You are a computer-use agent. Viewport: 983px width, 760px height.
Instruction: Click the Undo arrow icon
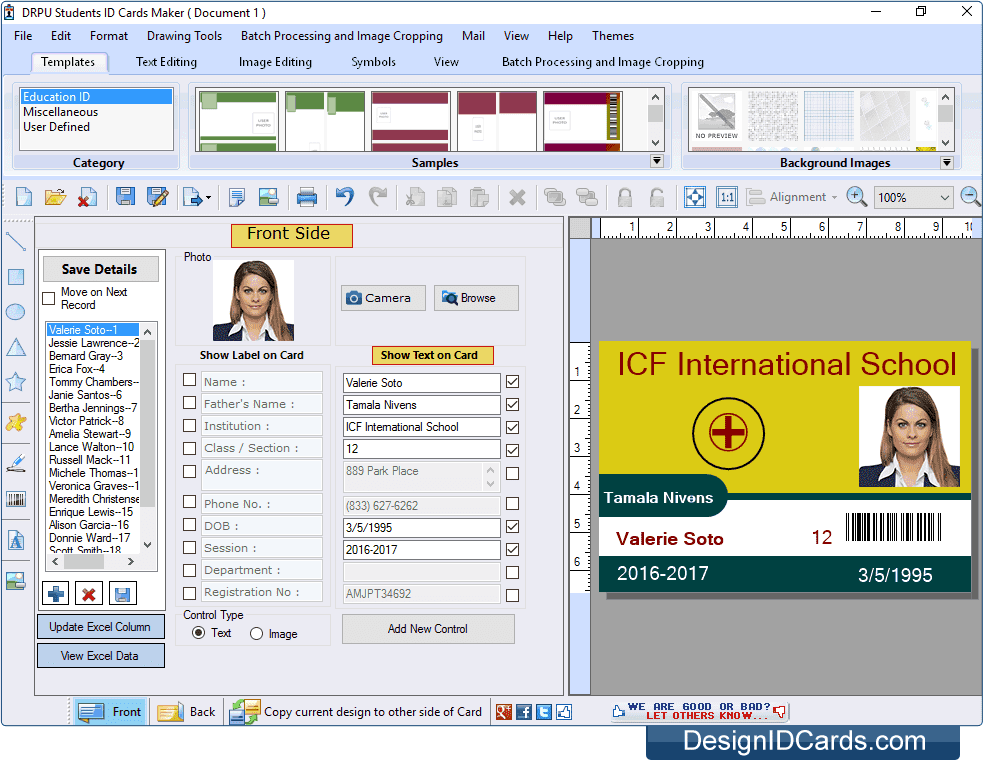(344, 197)
